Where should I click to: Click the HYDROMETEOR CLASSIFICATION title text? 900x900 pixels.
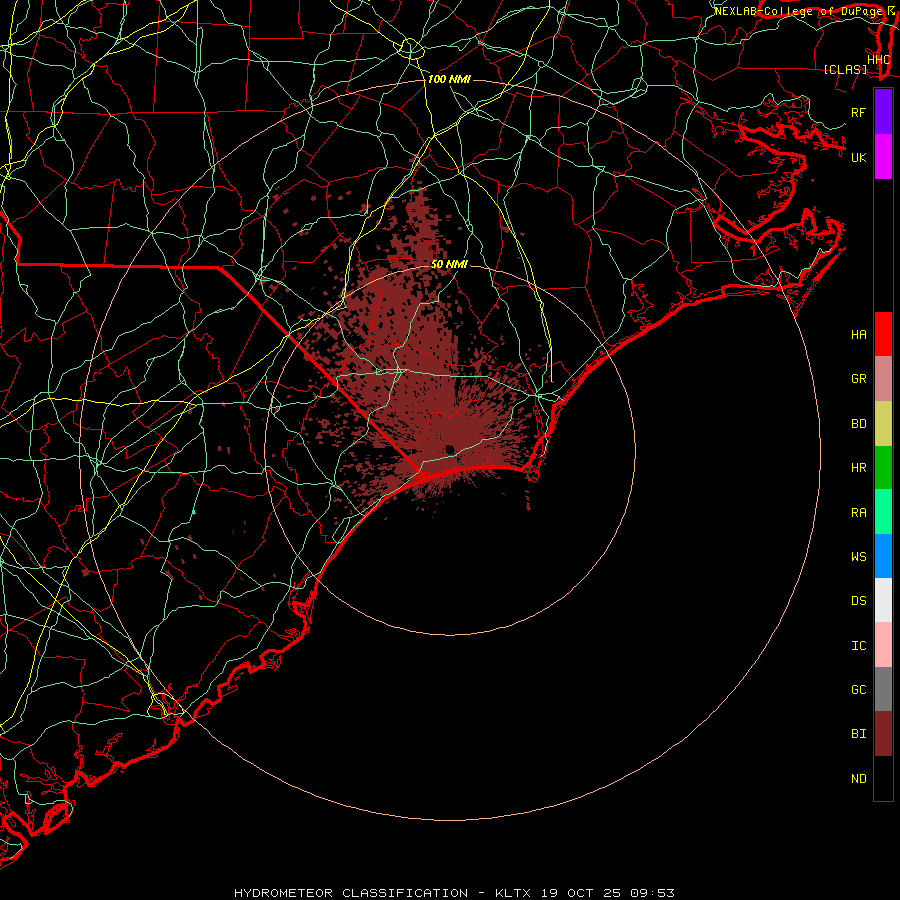coord(351,893)
